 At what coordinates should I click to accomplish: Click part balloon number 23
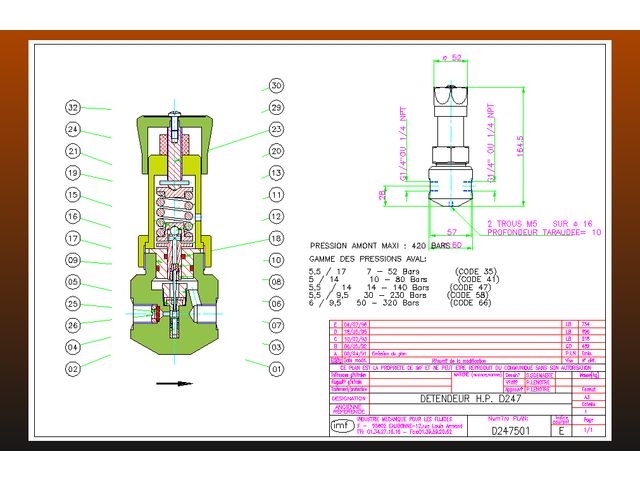coord(276,129)
